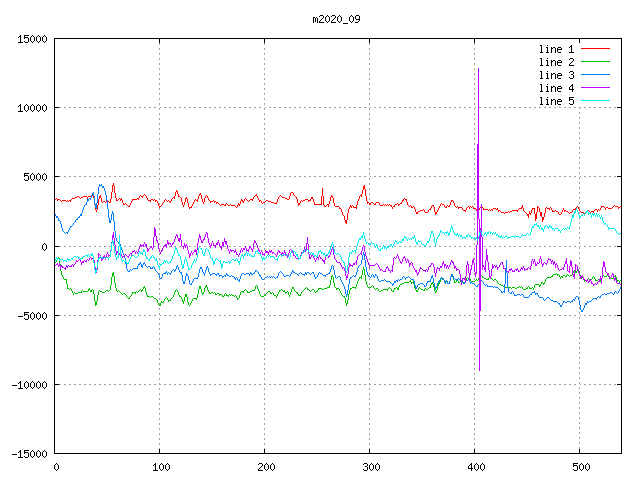640x480 pixels.
Task: Click the red line 1 legend sample
Action: [595, 49]
